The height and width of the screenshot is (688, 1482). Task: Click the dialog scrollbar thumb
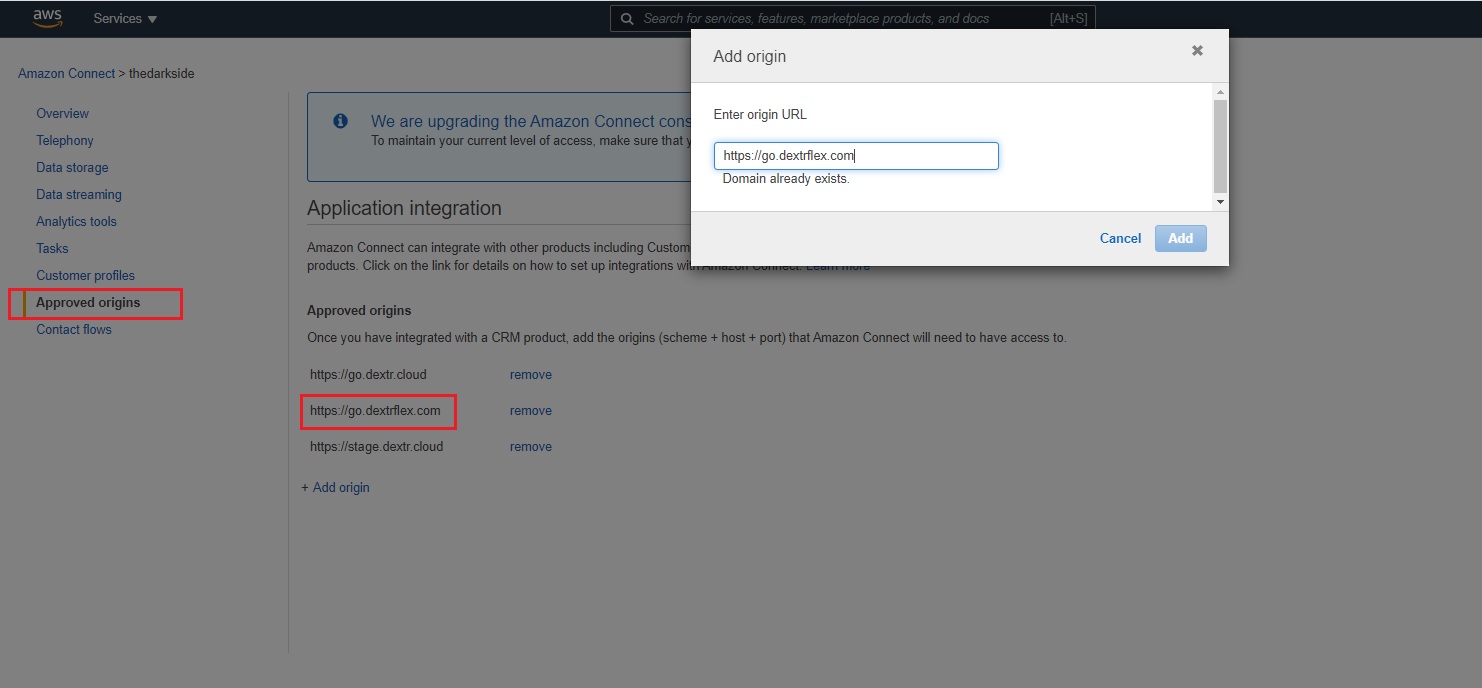[1220, 146]
